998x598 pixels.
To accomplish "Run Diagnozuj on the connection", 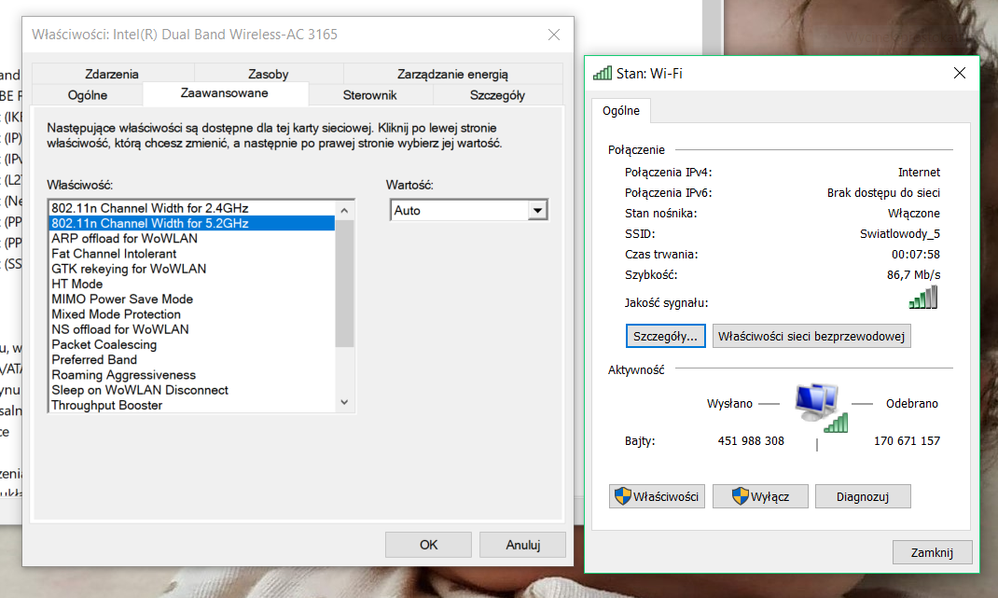I will tap(861, 496).
